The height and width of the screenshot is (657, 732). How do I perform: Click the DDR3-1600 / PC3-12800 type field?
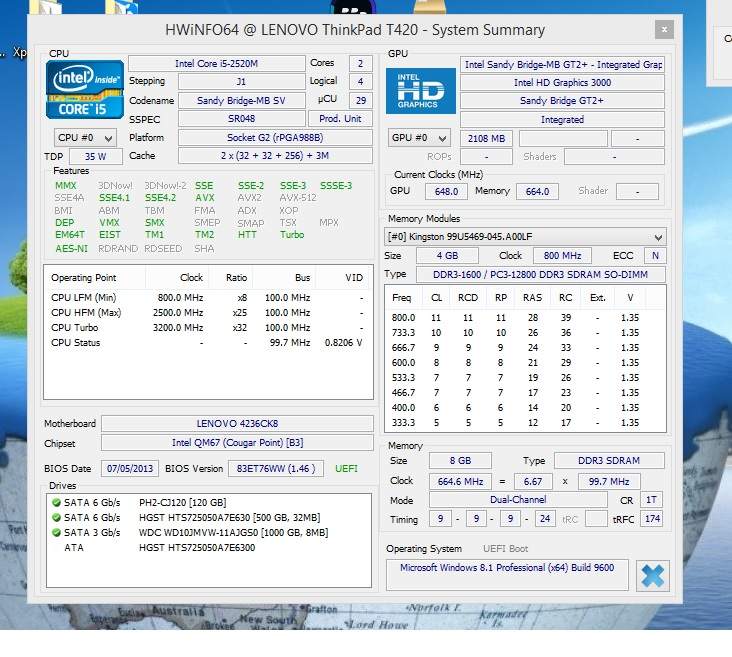tap(540, 275)
